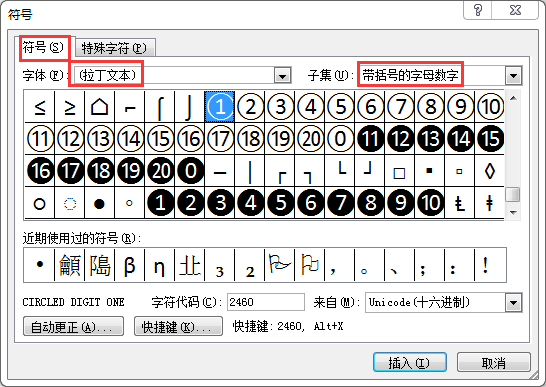
Task: Choose white circled number ⑳
Action: click(310, 139)
